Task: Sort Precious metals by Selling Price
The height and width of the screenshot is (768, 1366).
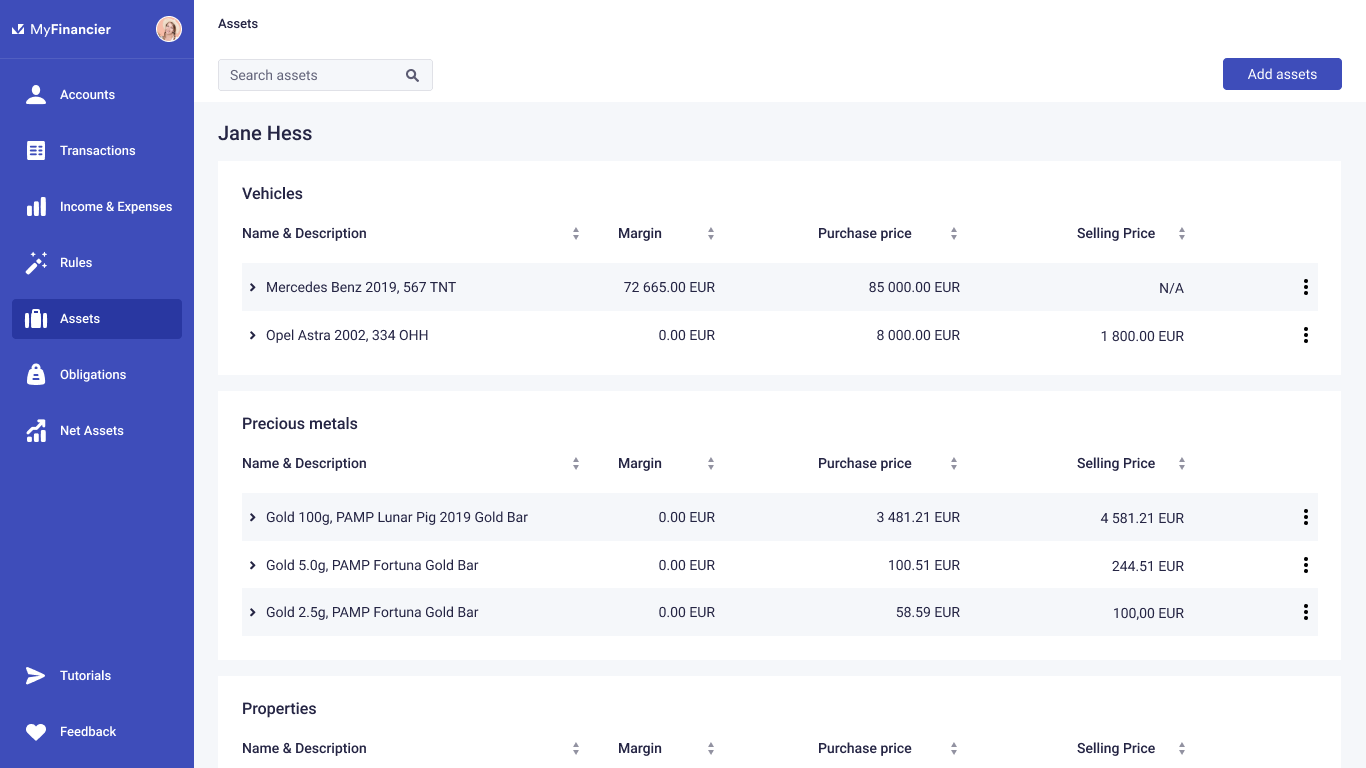Action: tap(1181, 464)
